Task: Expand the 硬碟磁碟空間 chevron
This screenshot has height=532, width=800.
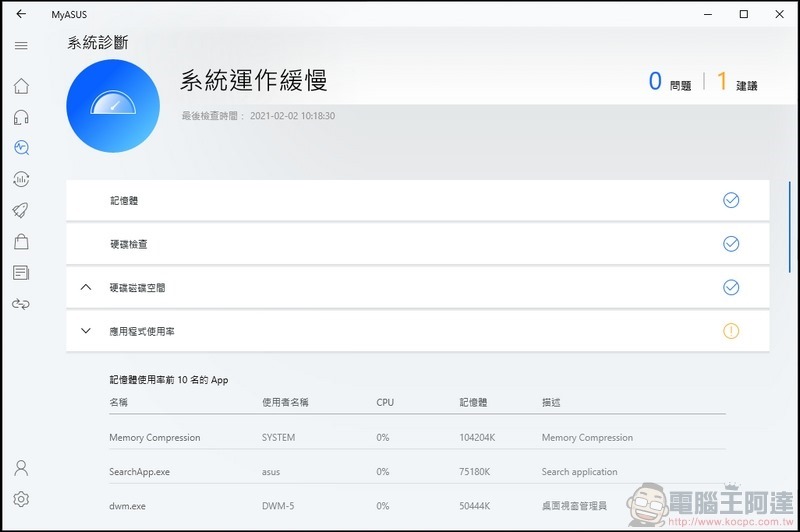Action: 86,287
